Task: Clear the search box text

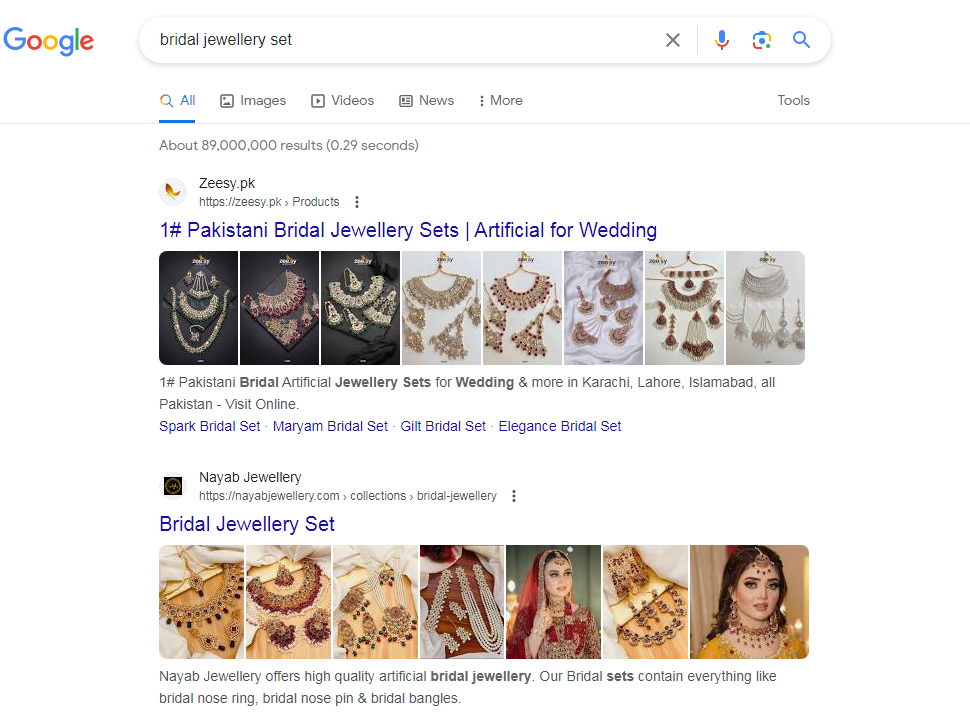Action: [673, 40]
